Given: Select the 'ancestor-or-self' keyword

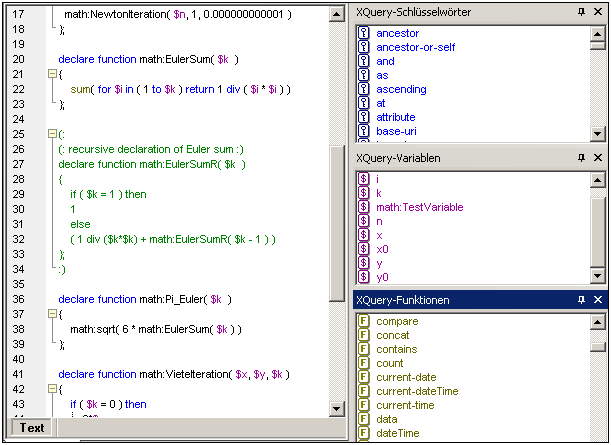Looking at the screenshot, I should pyautogui.click(x=413, y=47).
